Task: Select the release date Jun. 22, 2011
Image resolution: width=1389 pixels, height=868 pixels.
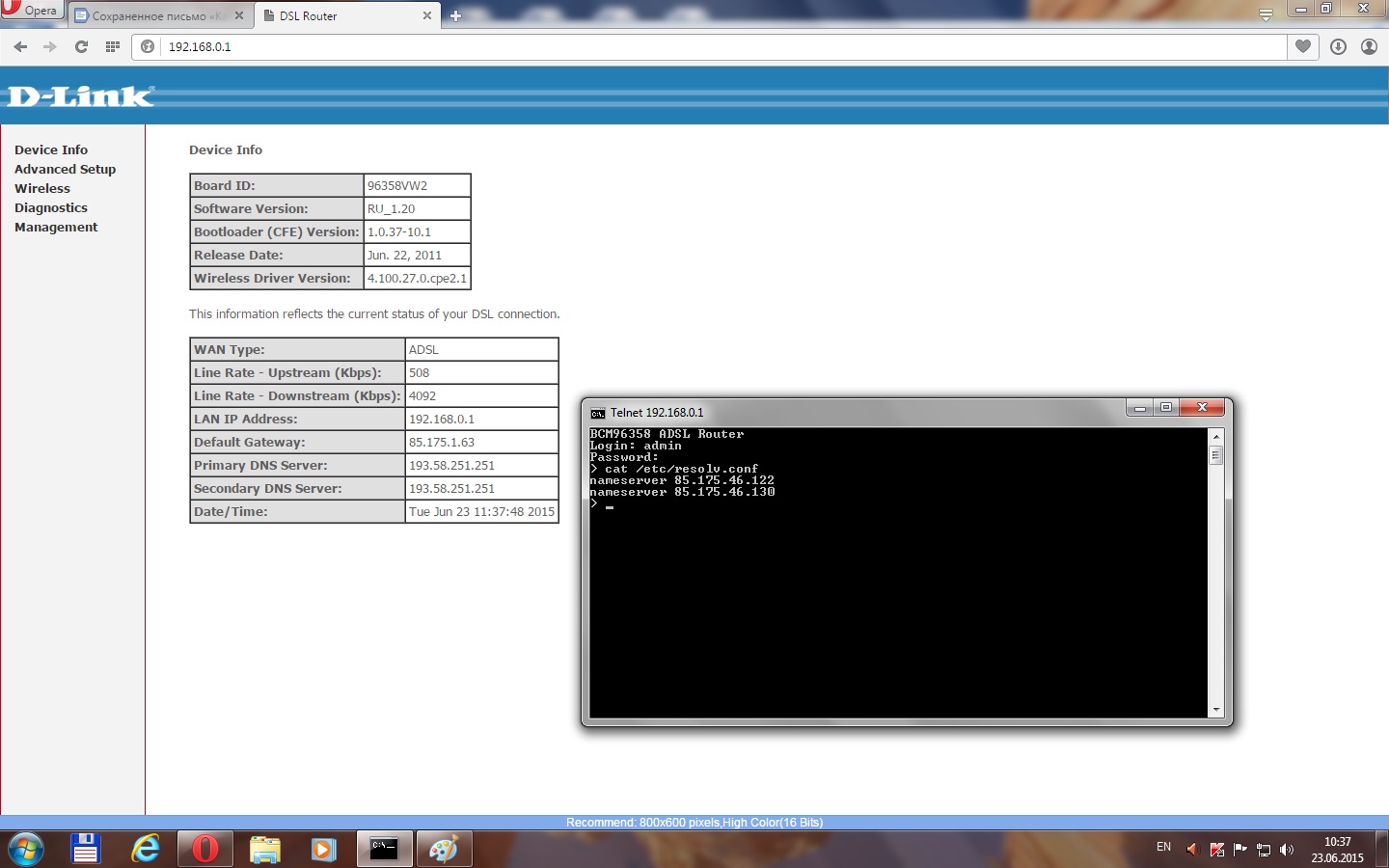Action: click(404, 255)
